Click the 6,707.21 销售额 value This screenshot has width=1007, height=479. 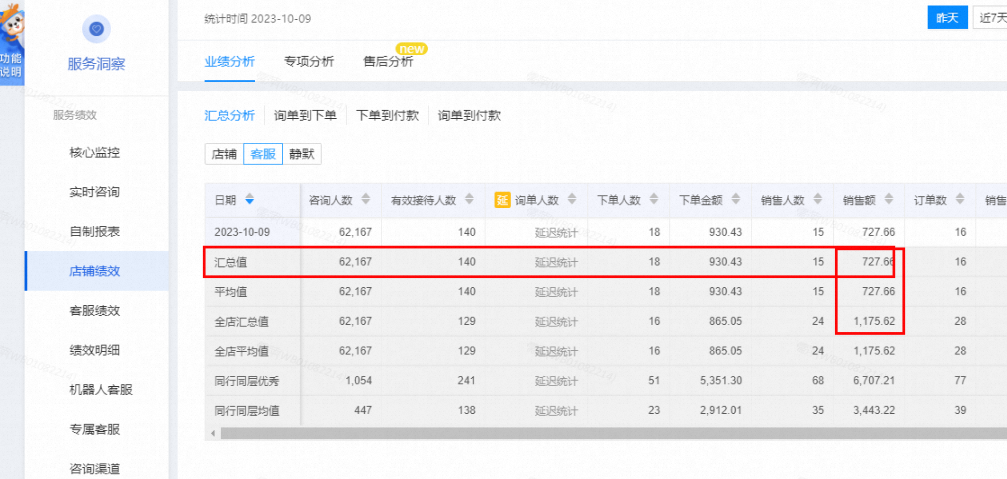pyautogui.click(x=874, y=381)
